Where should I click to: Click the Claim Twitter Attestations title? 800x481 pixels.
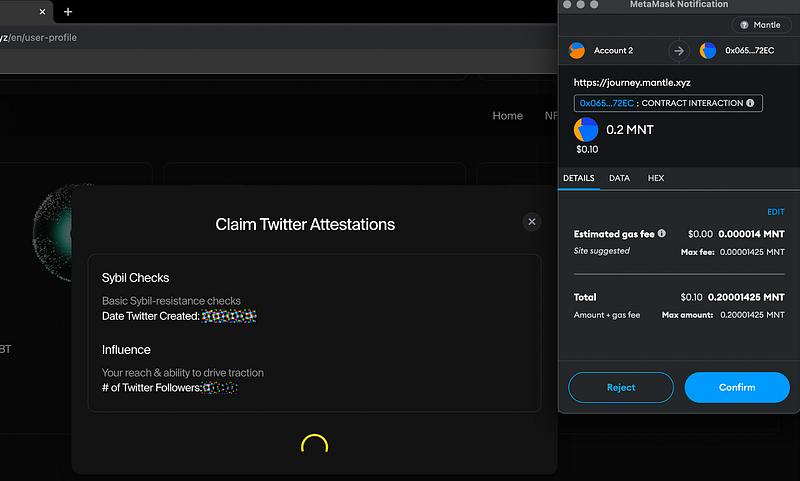coord(305,224)
